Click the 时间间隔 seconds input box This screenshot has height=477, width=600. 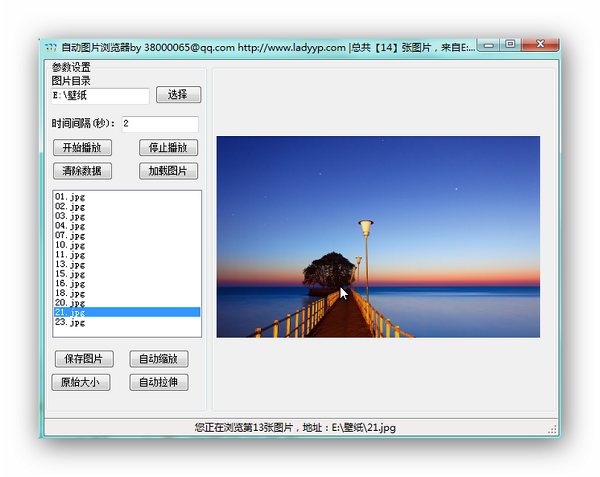click(159, 124)
